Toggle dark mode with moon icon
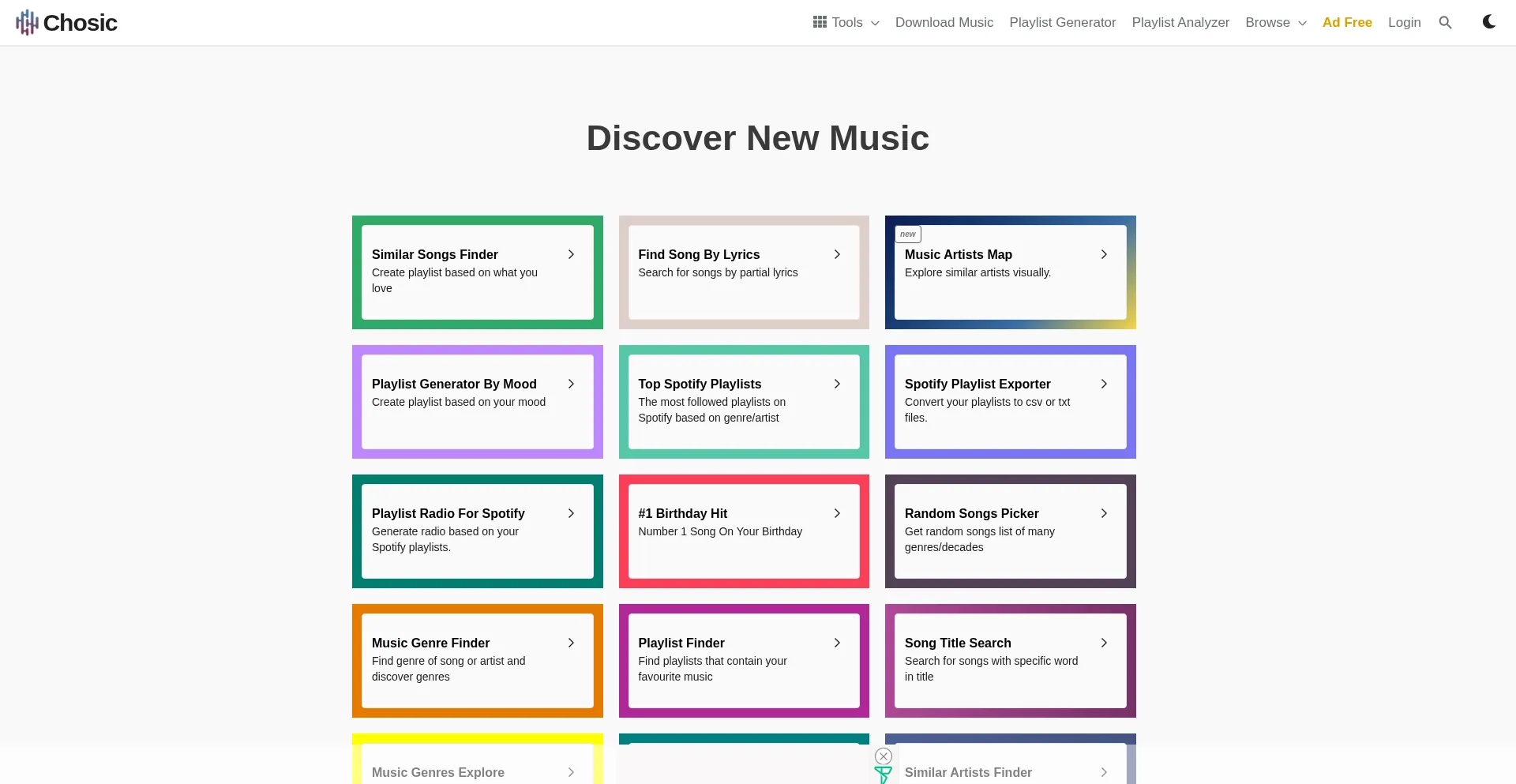 [1488, 22]
